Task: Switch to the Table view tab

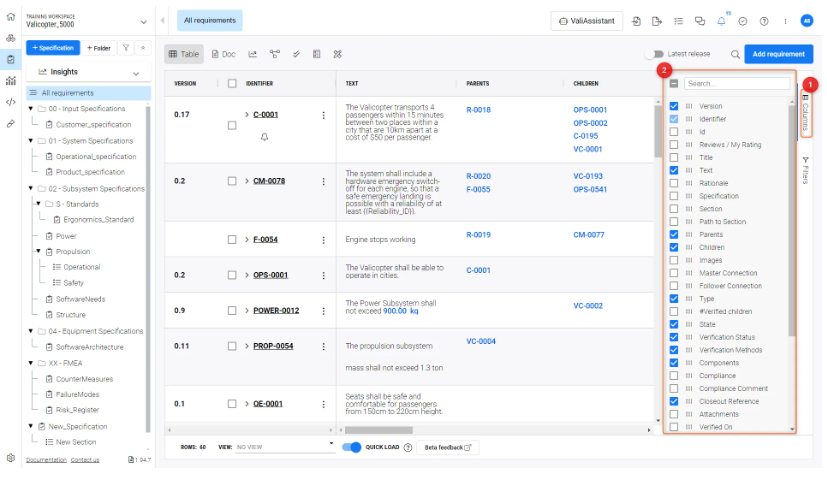Action: click(184, 54)
